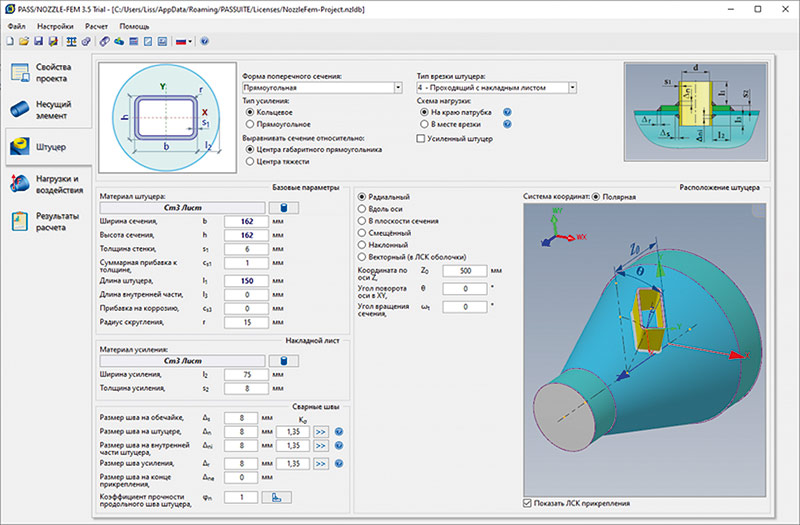Click the Угол поворота θ field
The height and width of the screenshot is (525, 800).
tap(465, 289)
